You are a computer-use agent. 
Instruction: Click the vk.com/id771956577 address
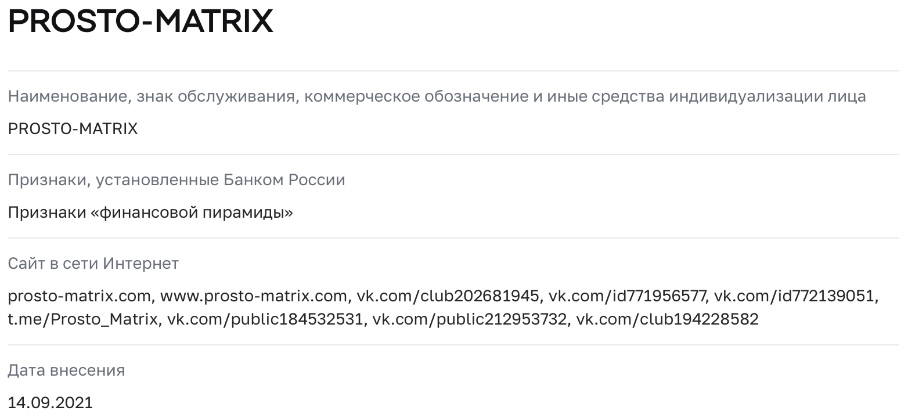click(628, 297)
